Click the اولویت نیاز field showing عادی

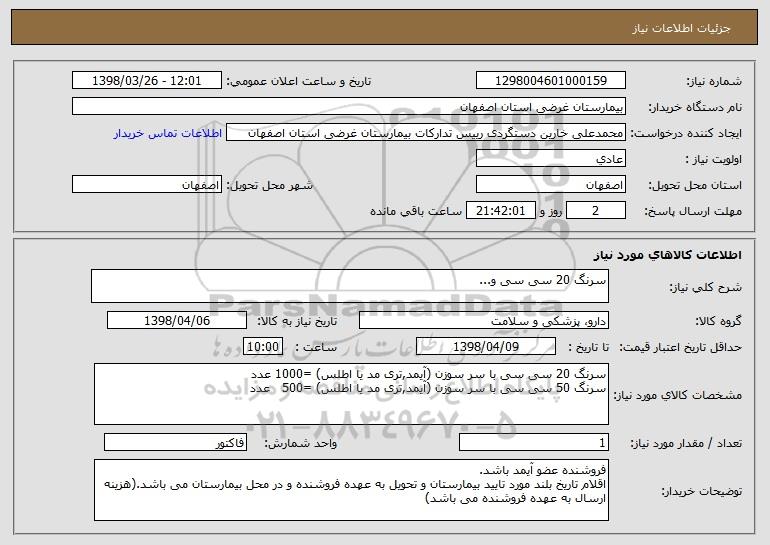[550, 159]
